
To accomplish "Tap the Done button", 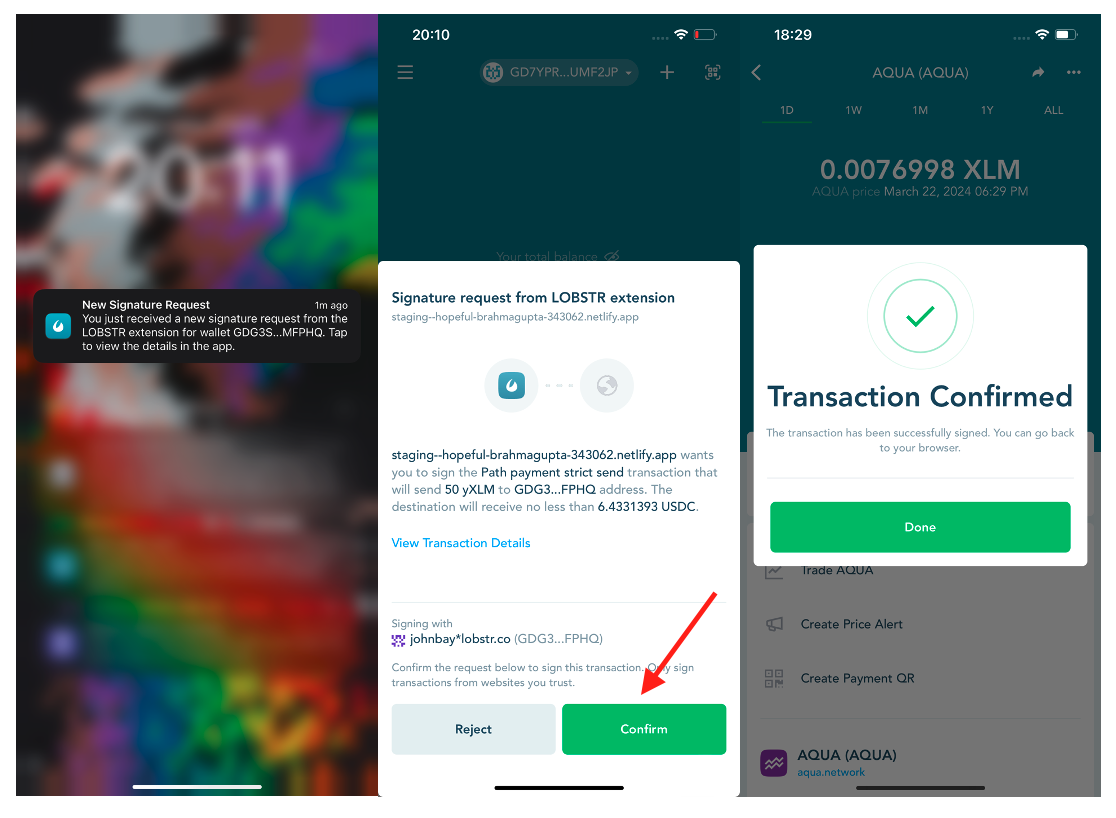I will tap(920, 527).
